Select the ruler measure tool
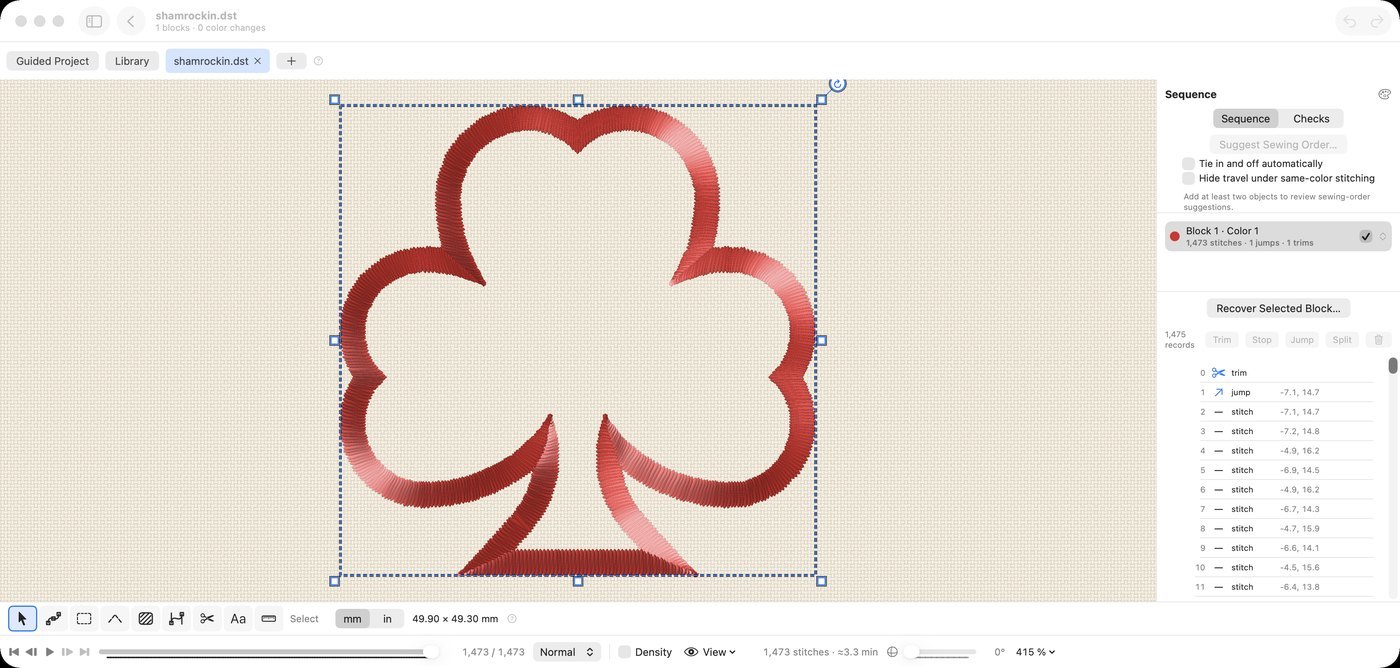The image size is (1400, 668). pos(268,619)
